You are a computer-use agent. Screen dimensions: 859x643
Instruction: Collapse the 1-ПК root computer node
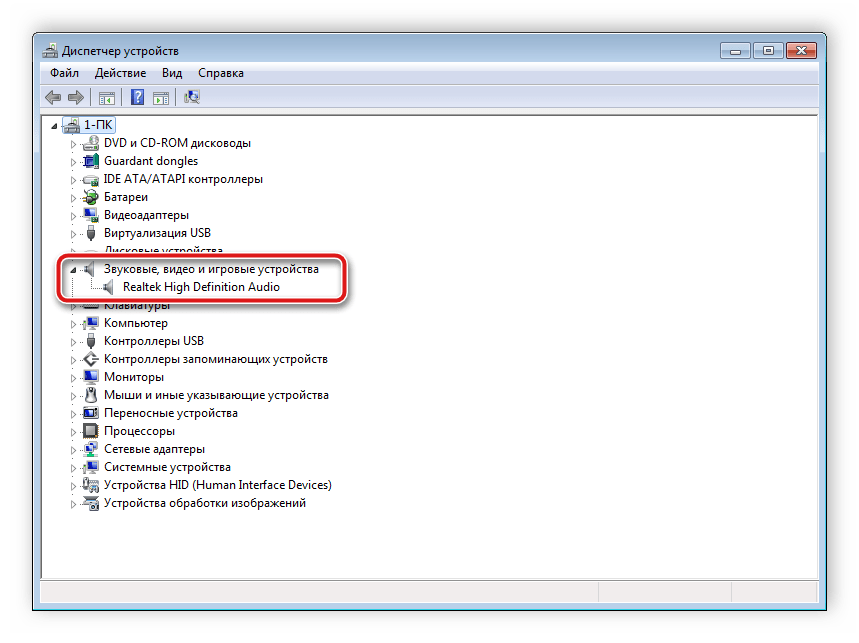[x=54, y=125]
